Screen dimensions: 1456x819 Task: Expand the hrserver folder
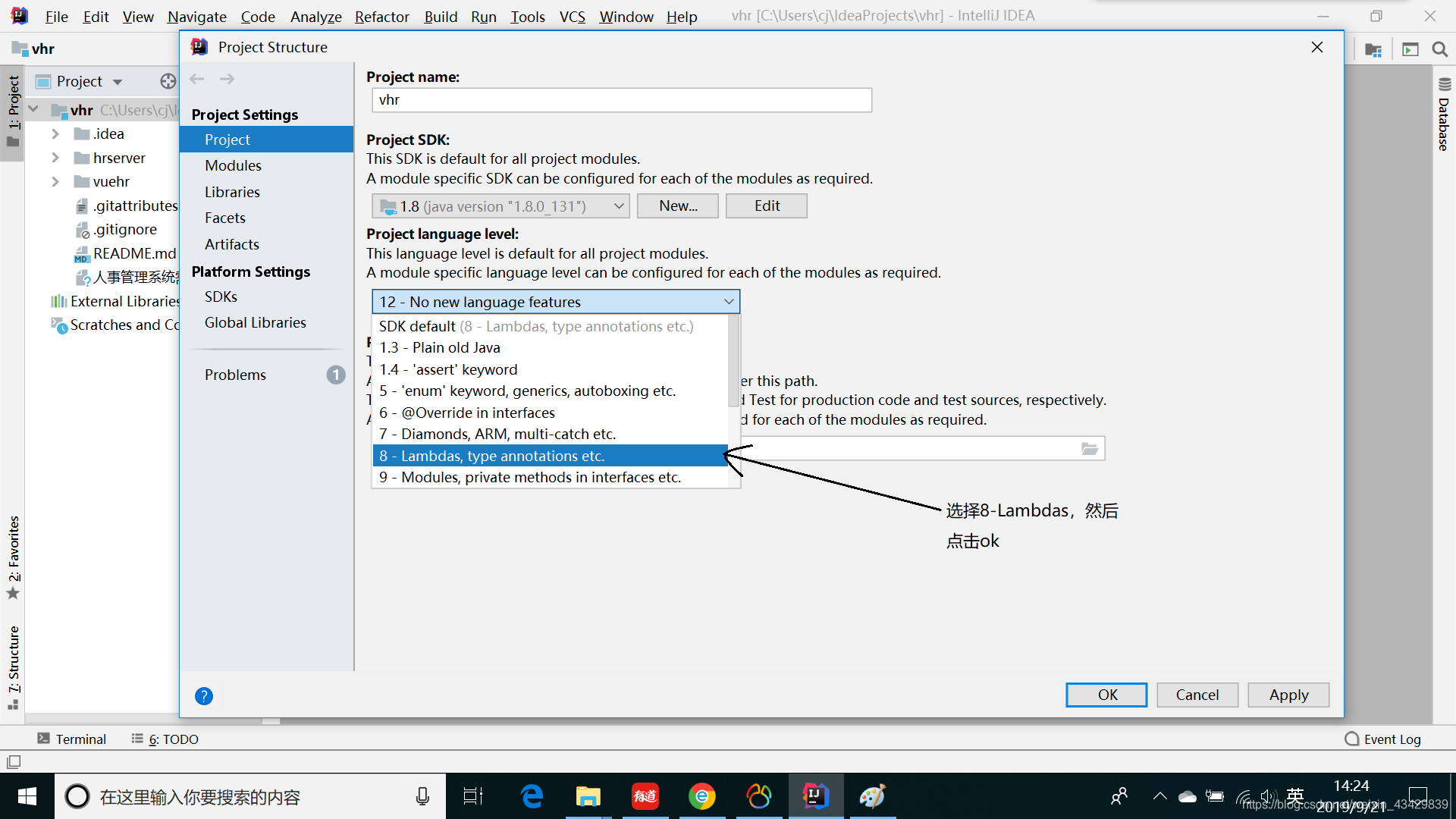coord(55,158)
